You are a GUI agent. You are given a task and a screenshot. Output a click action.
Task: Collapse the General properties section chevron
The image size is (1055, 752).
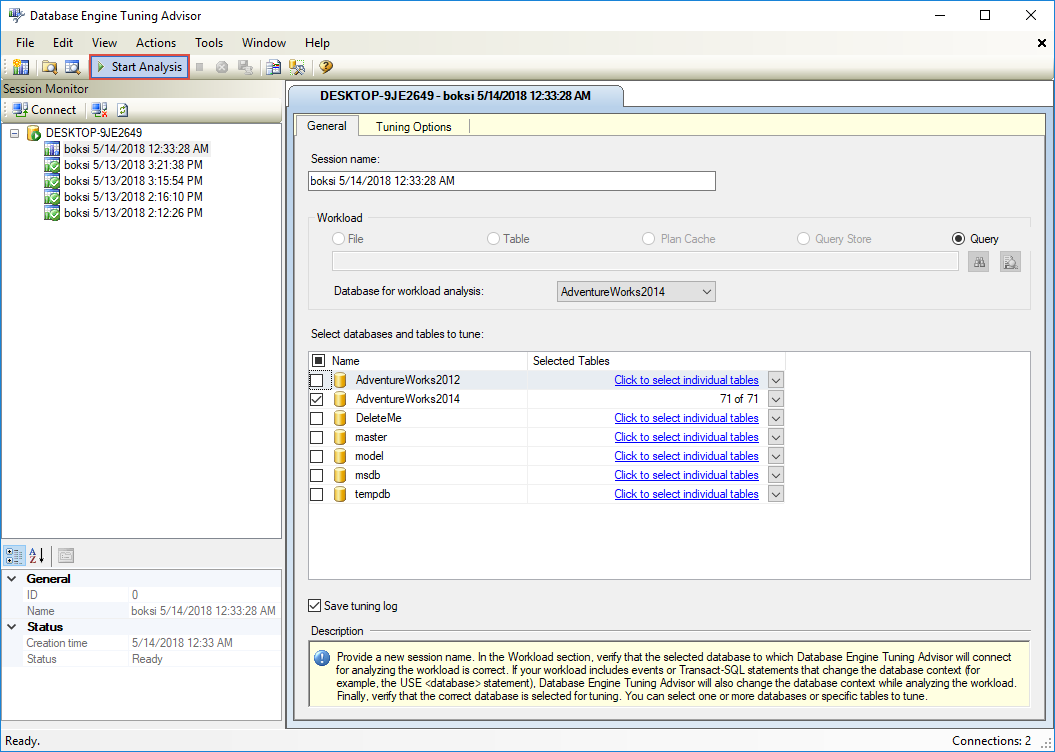click(11, 578)
